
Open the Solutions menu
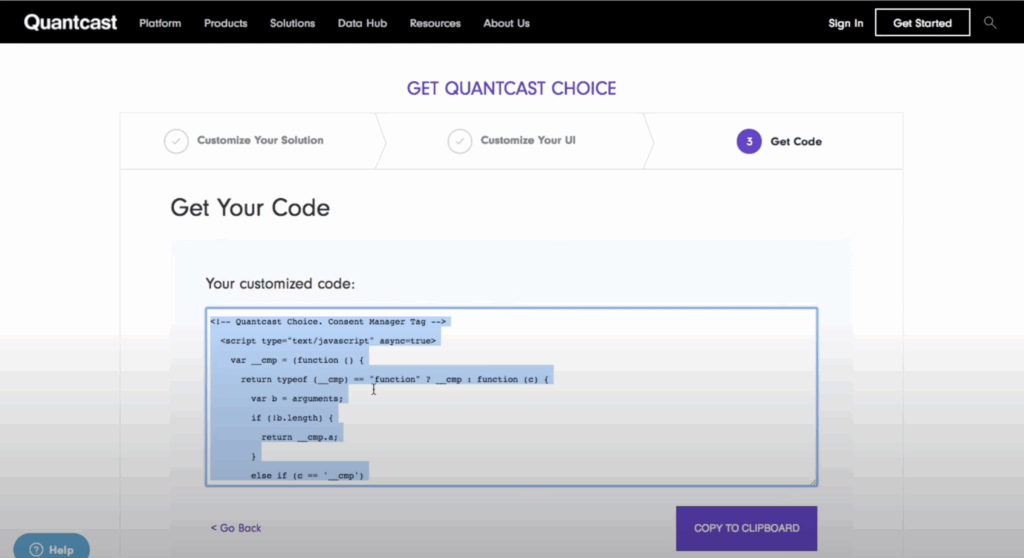(292, 23)
